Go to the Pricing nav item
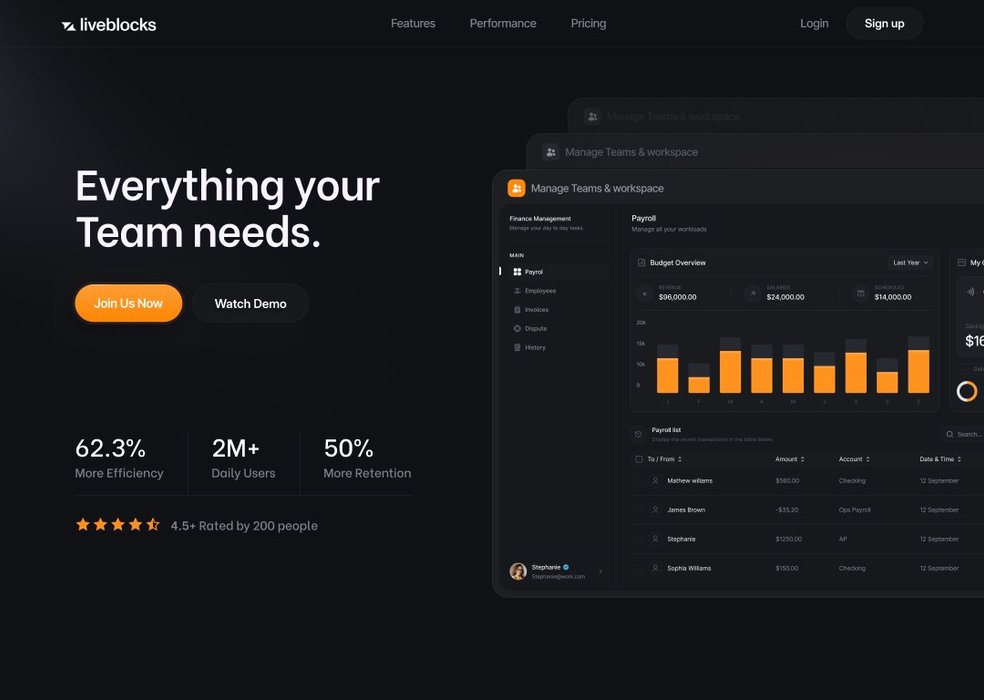This screenshot has width=984, height=700. click(x=588, y=24)
